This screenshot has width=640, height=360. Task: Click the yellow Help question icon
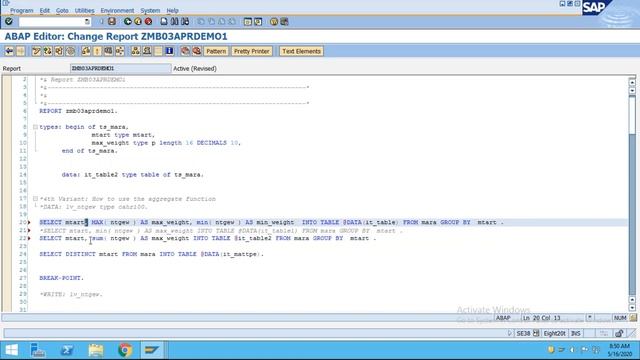(x=274, y=21)
